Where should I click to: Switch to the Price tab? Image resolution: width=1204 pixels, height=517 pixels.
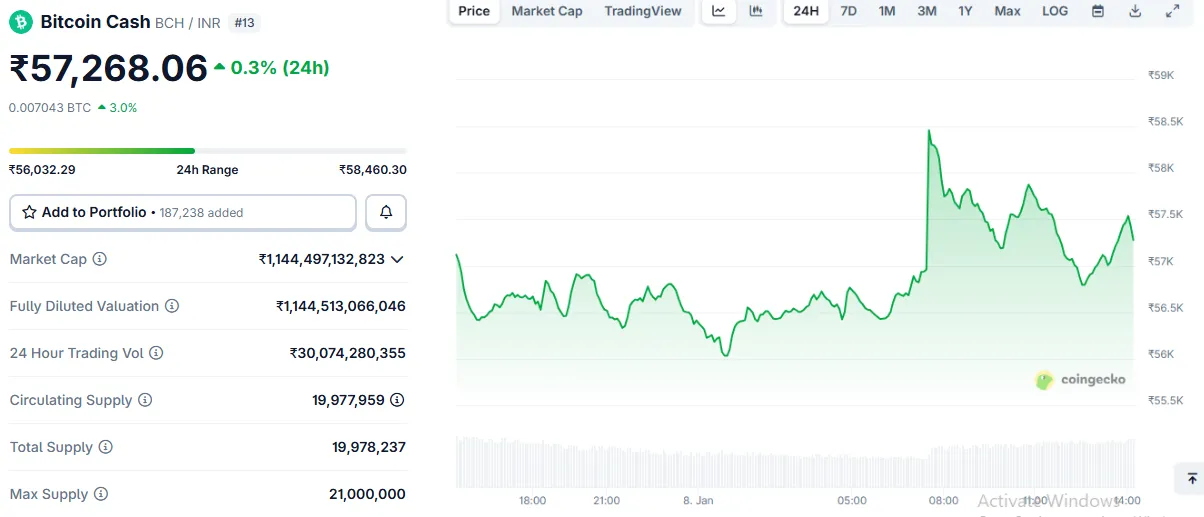[x=474, y=11]
